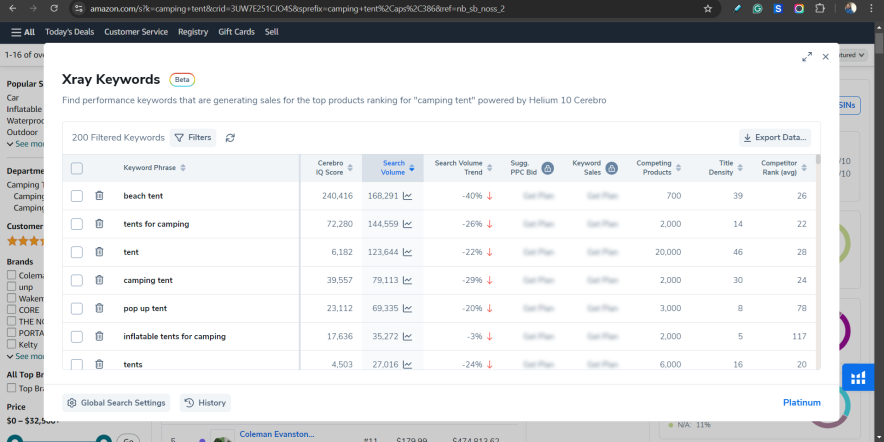Click trash icon for pop up tent
The height and width of the screenshot is (442, 884).
[x=99, y=308]
